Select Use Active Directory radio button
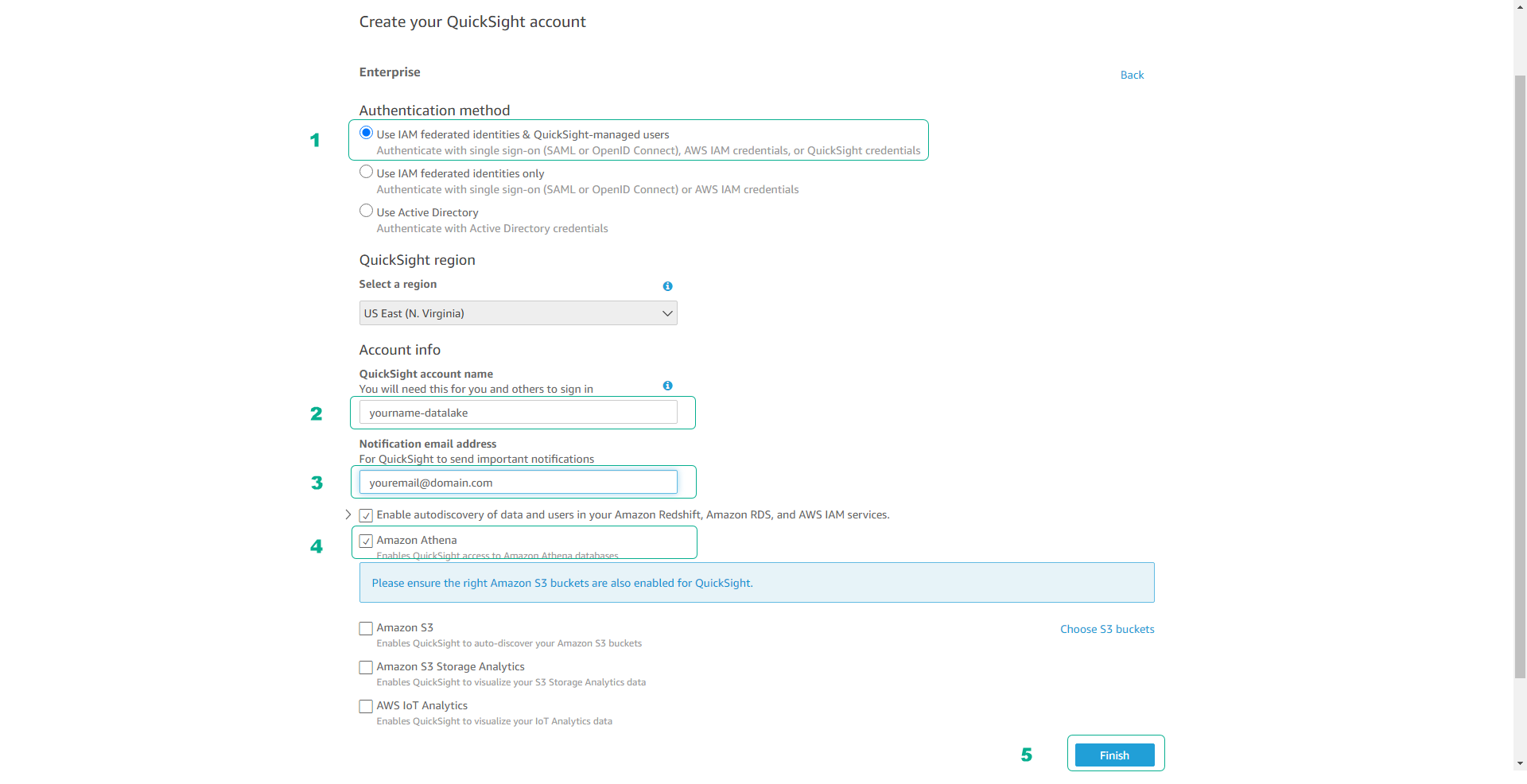This screenshot has width=1527, height=784. (366, 211)
